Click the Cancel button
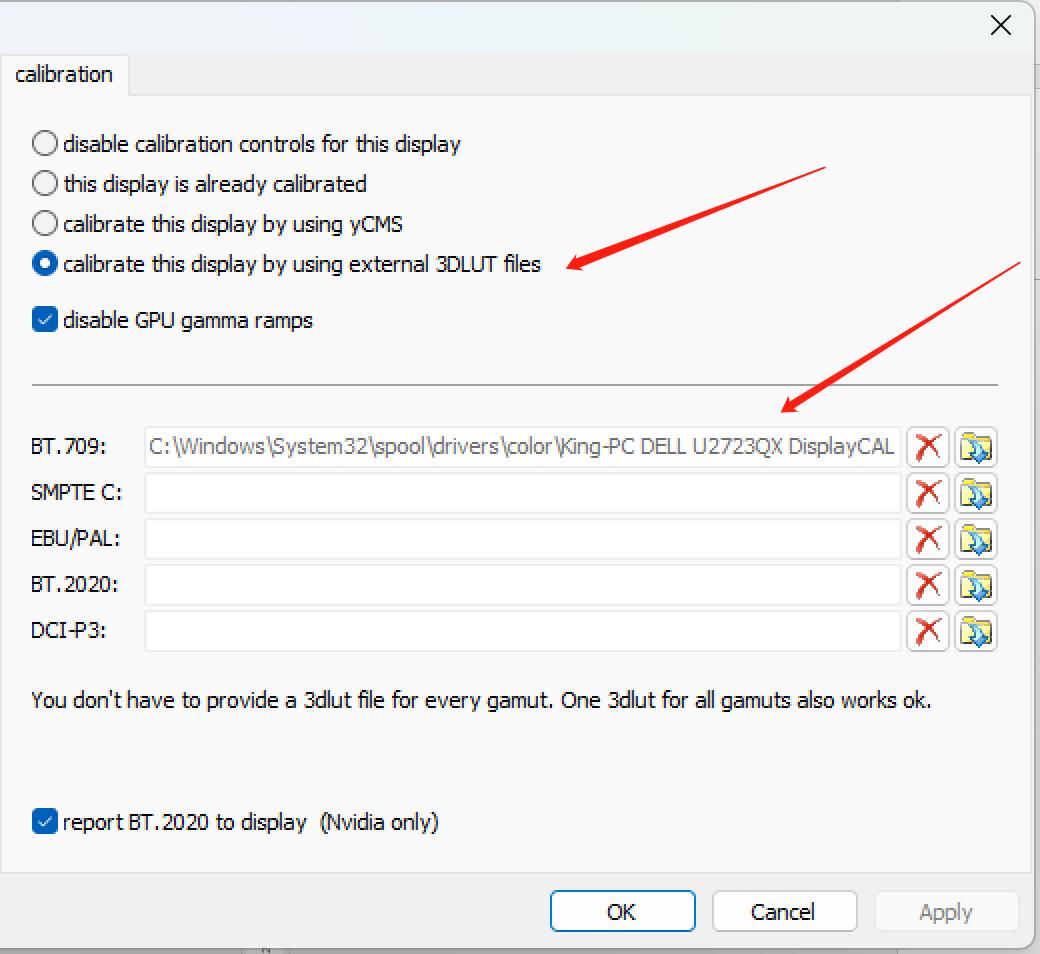The height and width of the screenshot is (954, 1040). tap(784, 912)
